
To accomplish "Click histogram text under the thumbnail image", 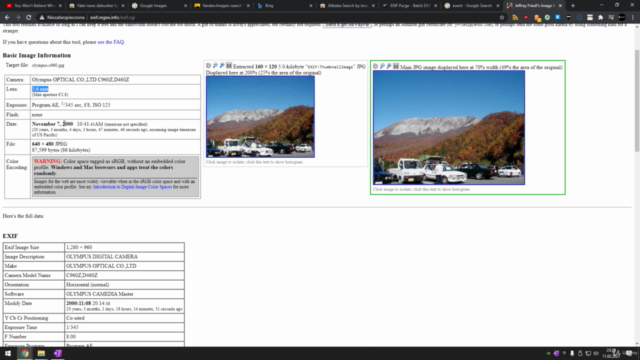I will pyautogui.click(x=254, y=162).
